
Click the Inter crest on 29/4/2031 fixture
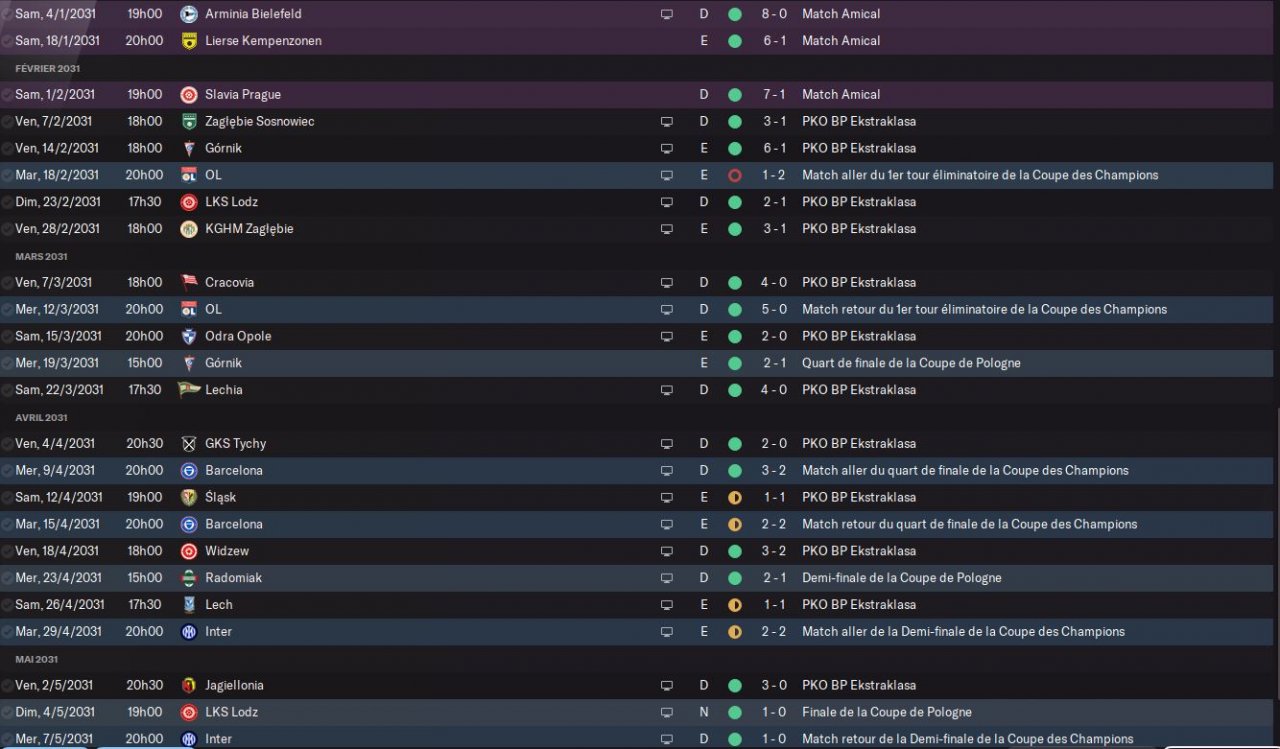tap(188, 631)
